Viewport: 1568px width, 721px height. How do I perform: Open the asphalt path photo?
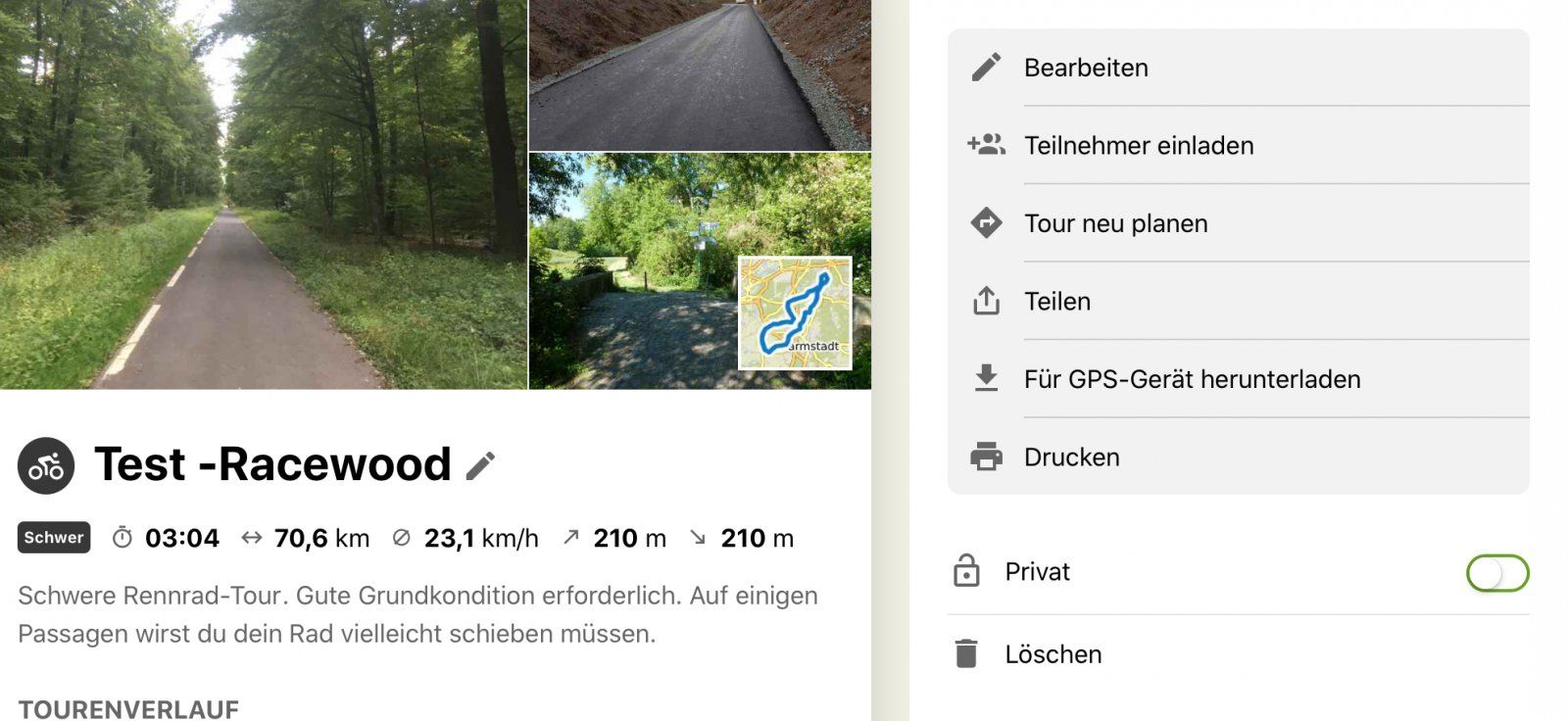(700, 74)
